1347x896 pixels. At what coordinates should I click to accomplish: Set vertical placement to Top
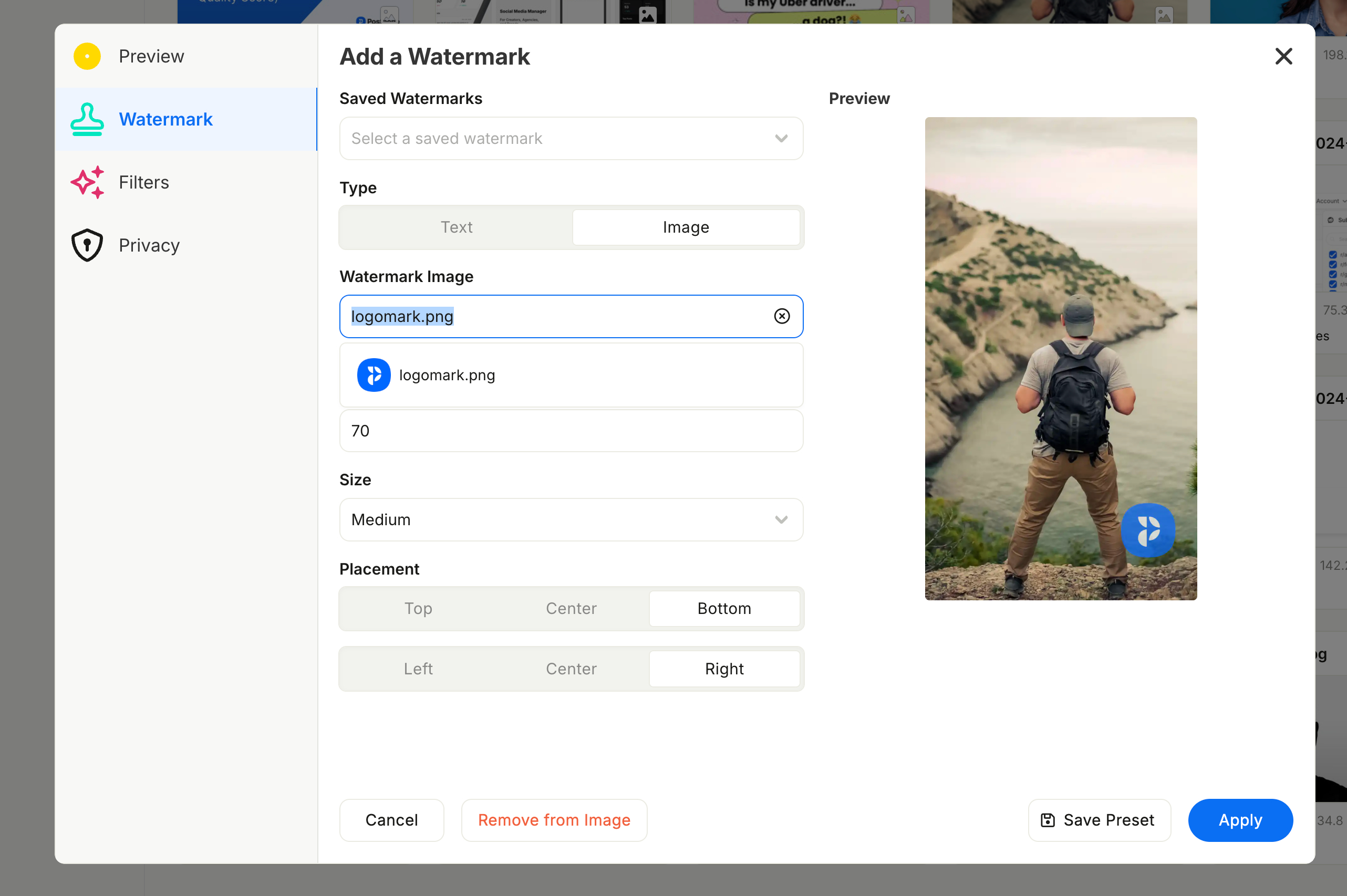pos(418,608)
